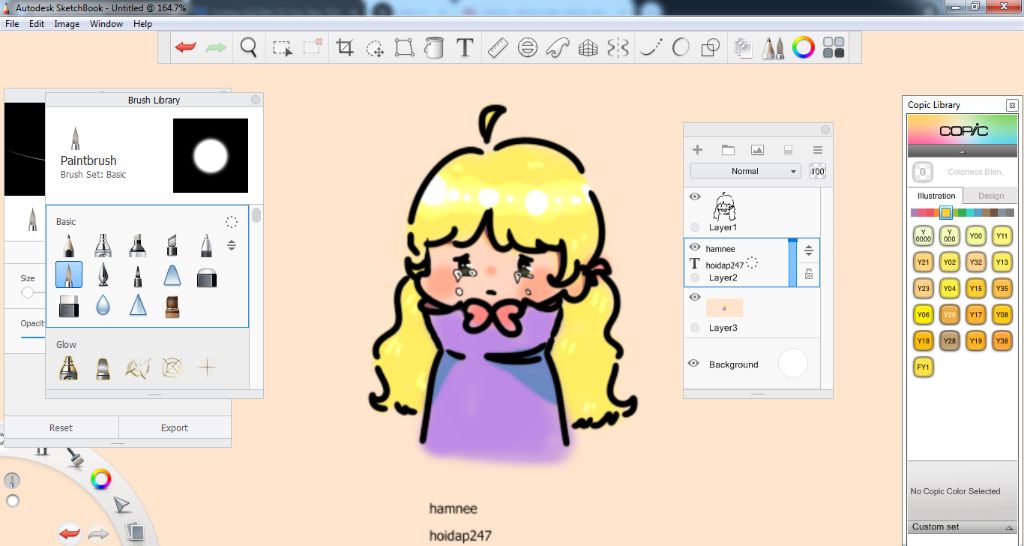Click the Reset button in brush properties
The image size is (1024, 546).
point(61,428)
